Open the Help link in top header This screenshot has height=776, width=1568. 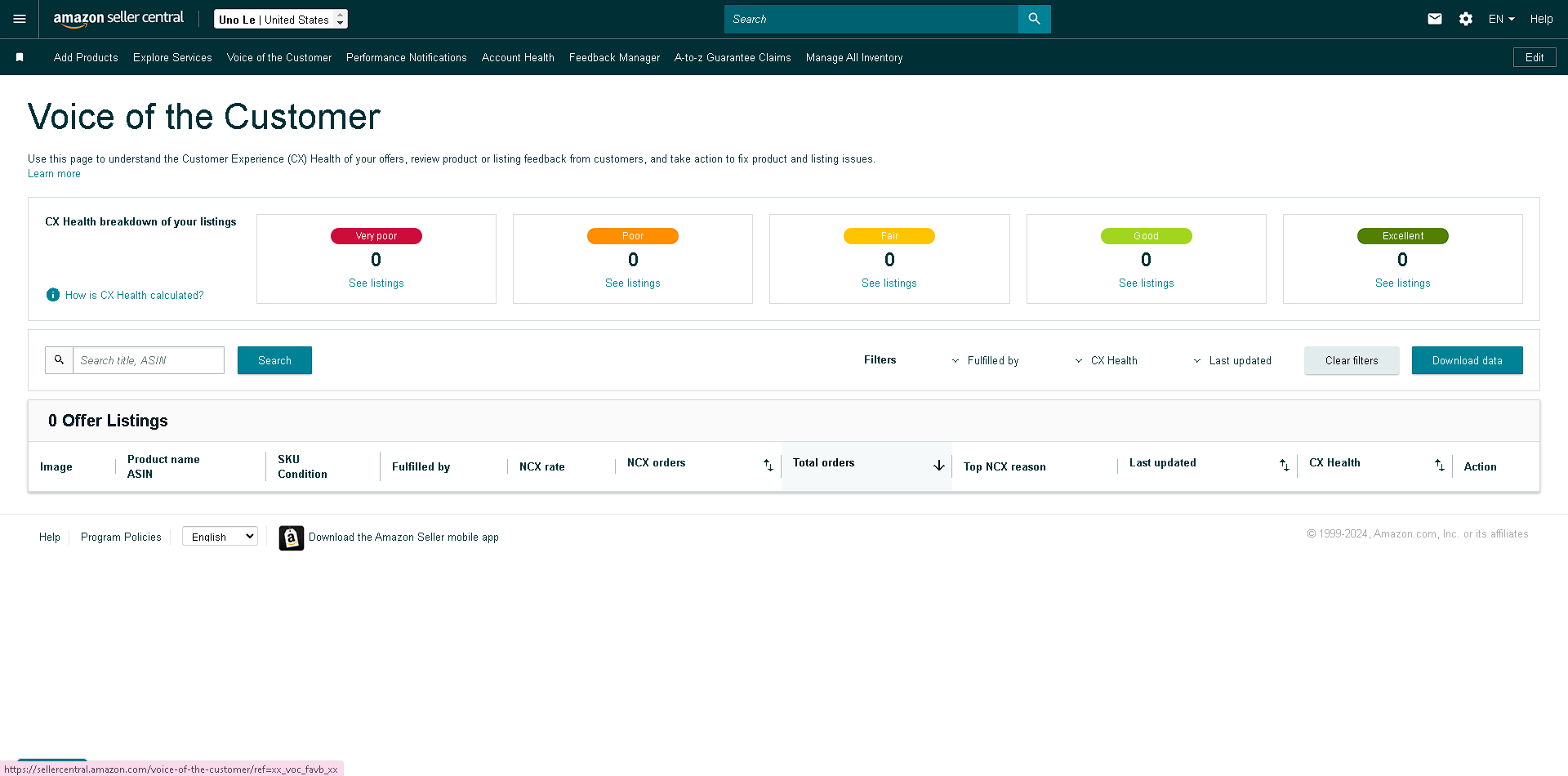(x=1541, y=19)
